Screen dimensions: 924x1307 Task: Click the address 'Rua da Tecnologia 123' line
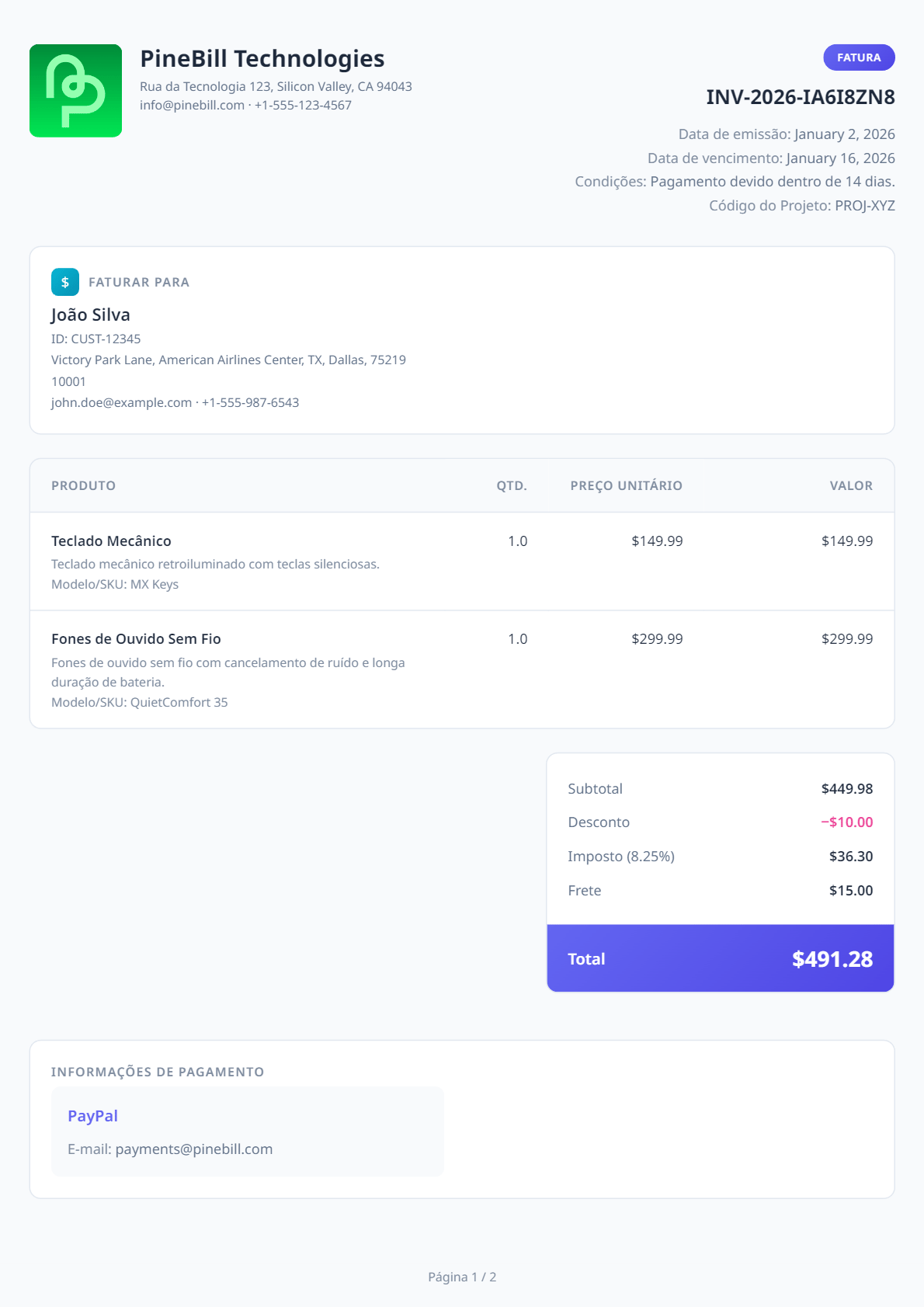[276, 86]
